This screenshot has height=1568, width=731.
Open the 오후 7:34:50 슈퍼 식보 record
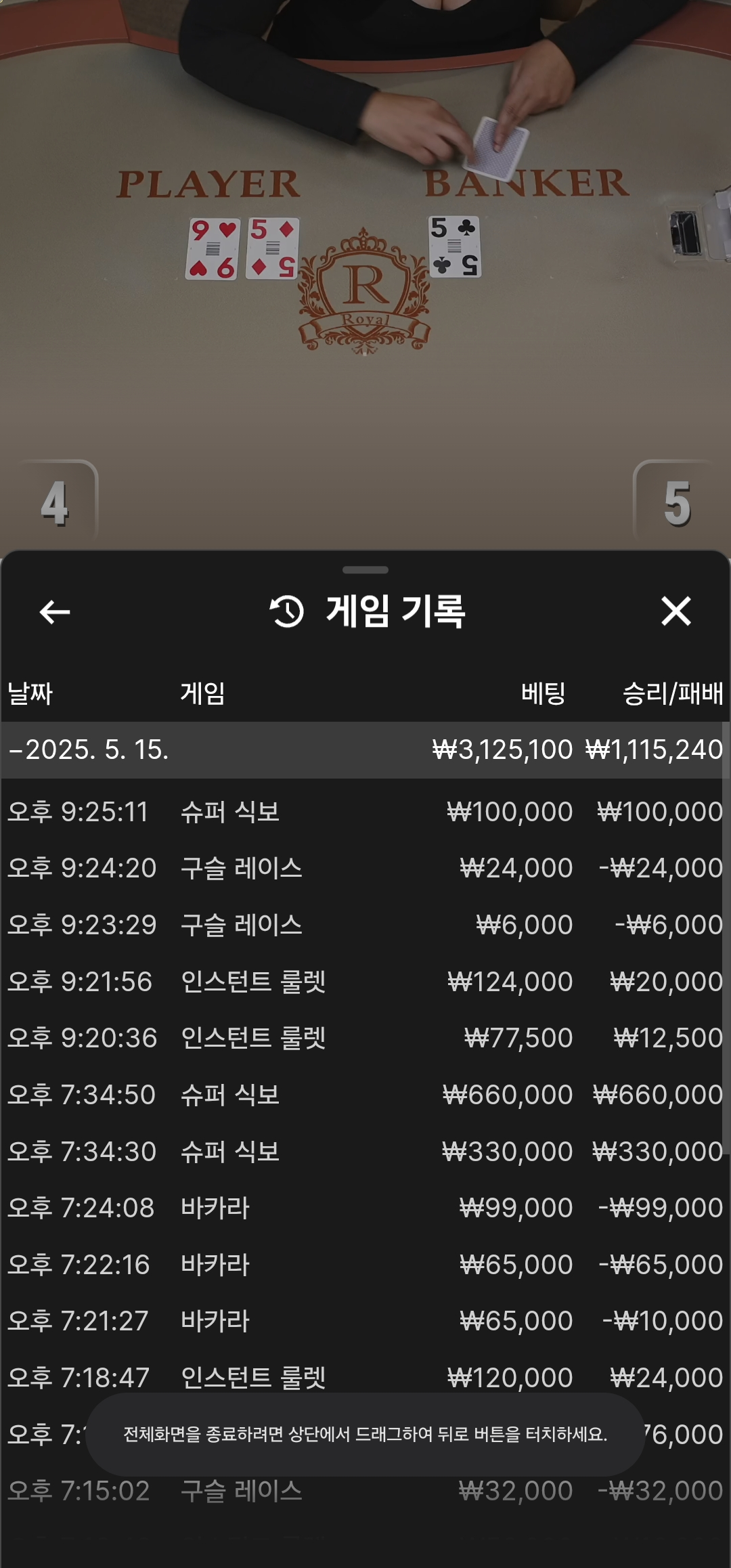point(365,1095)
